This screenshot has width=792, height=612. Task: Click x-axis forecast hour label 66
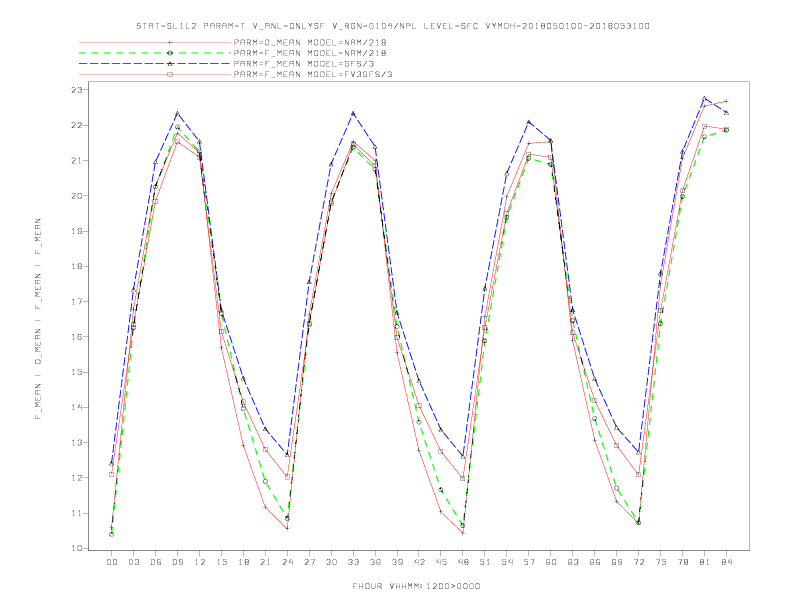click(595, 562)
